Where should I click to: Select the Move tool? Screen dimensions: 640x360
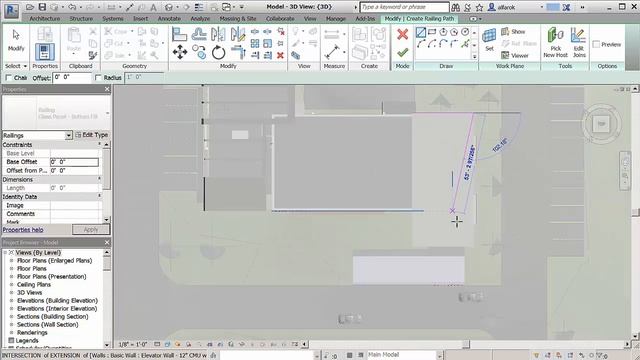[180, 52]
